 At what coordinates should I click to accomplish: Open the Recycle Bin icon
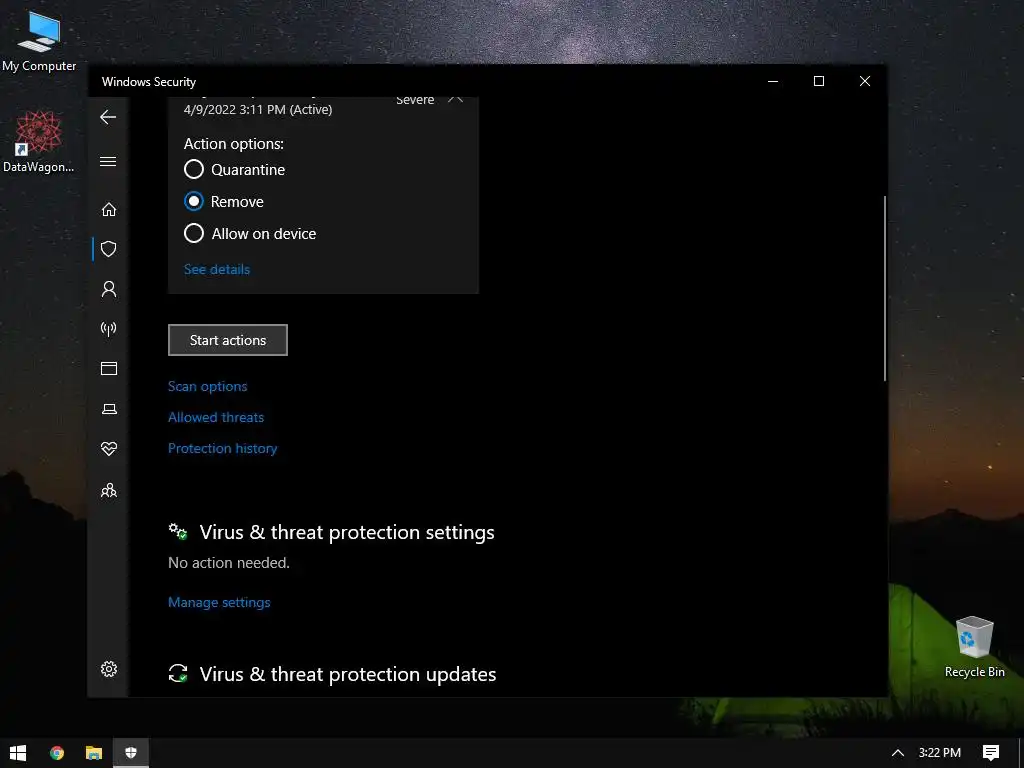[974, 647]
